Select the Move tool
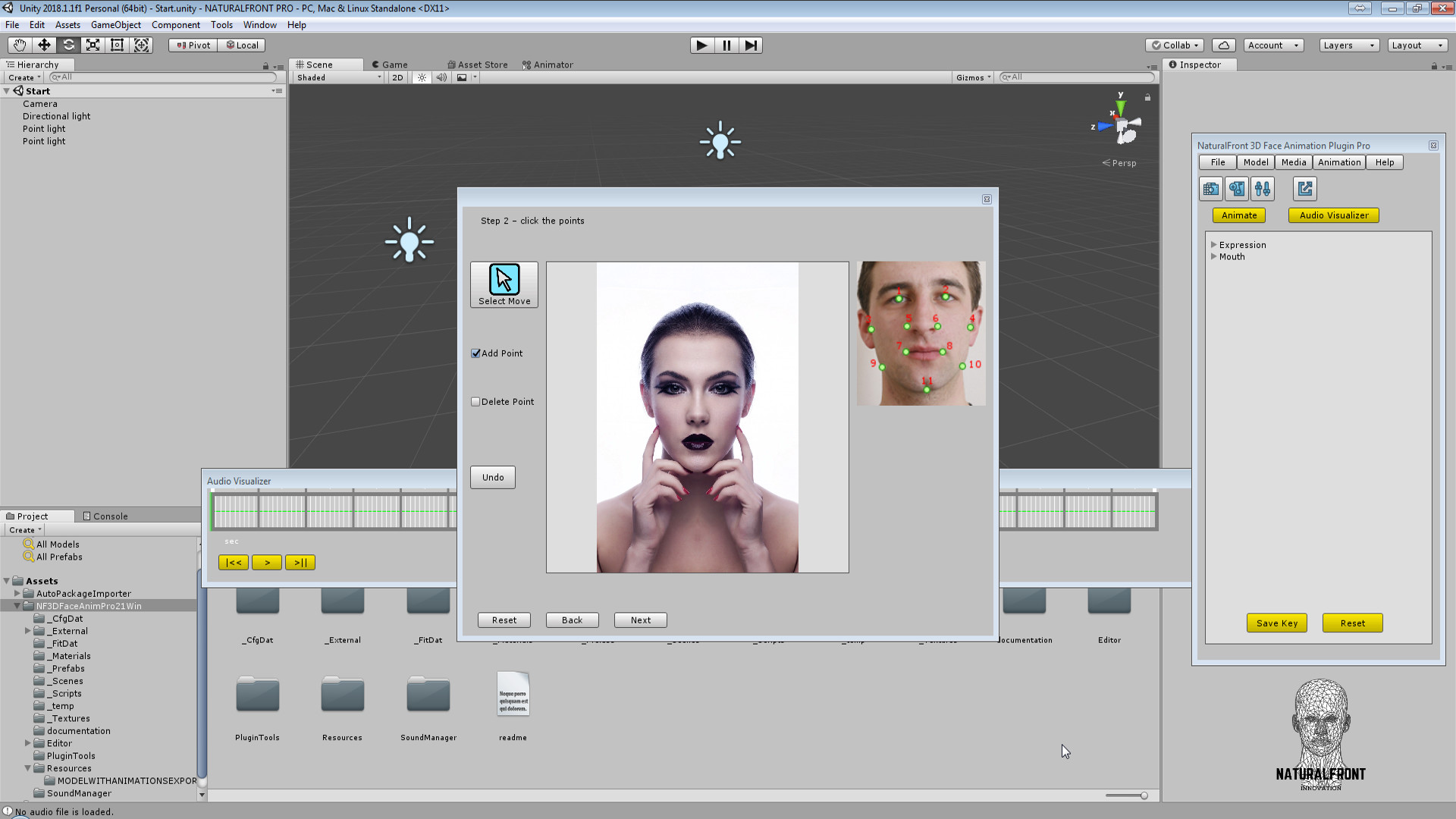The image size is (1456, 819). (x=44, y=45)
